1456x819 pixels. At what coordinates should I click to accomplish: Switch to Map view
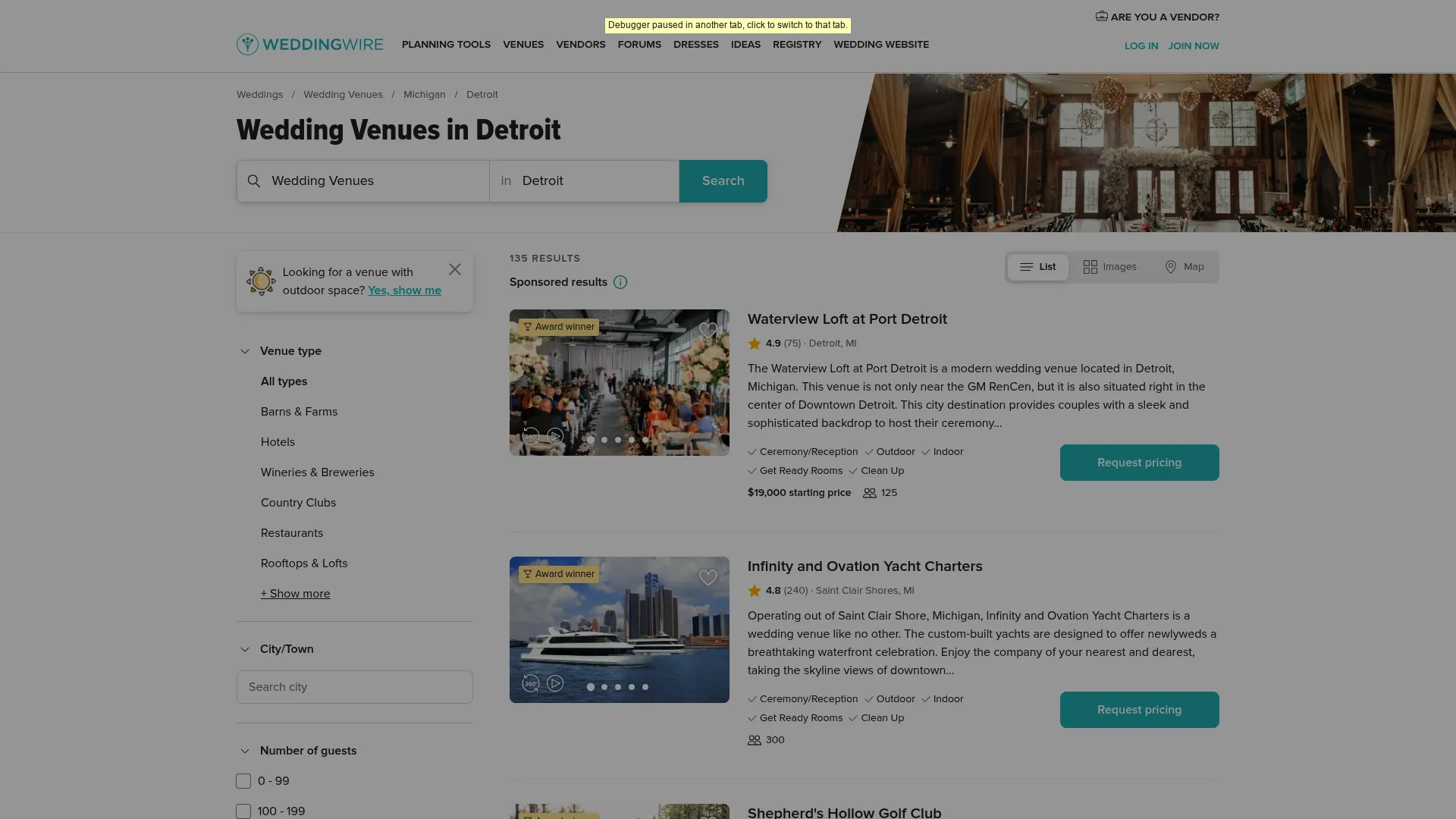(1184, 267)
